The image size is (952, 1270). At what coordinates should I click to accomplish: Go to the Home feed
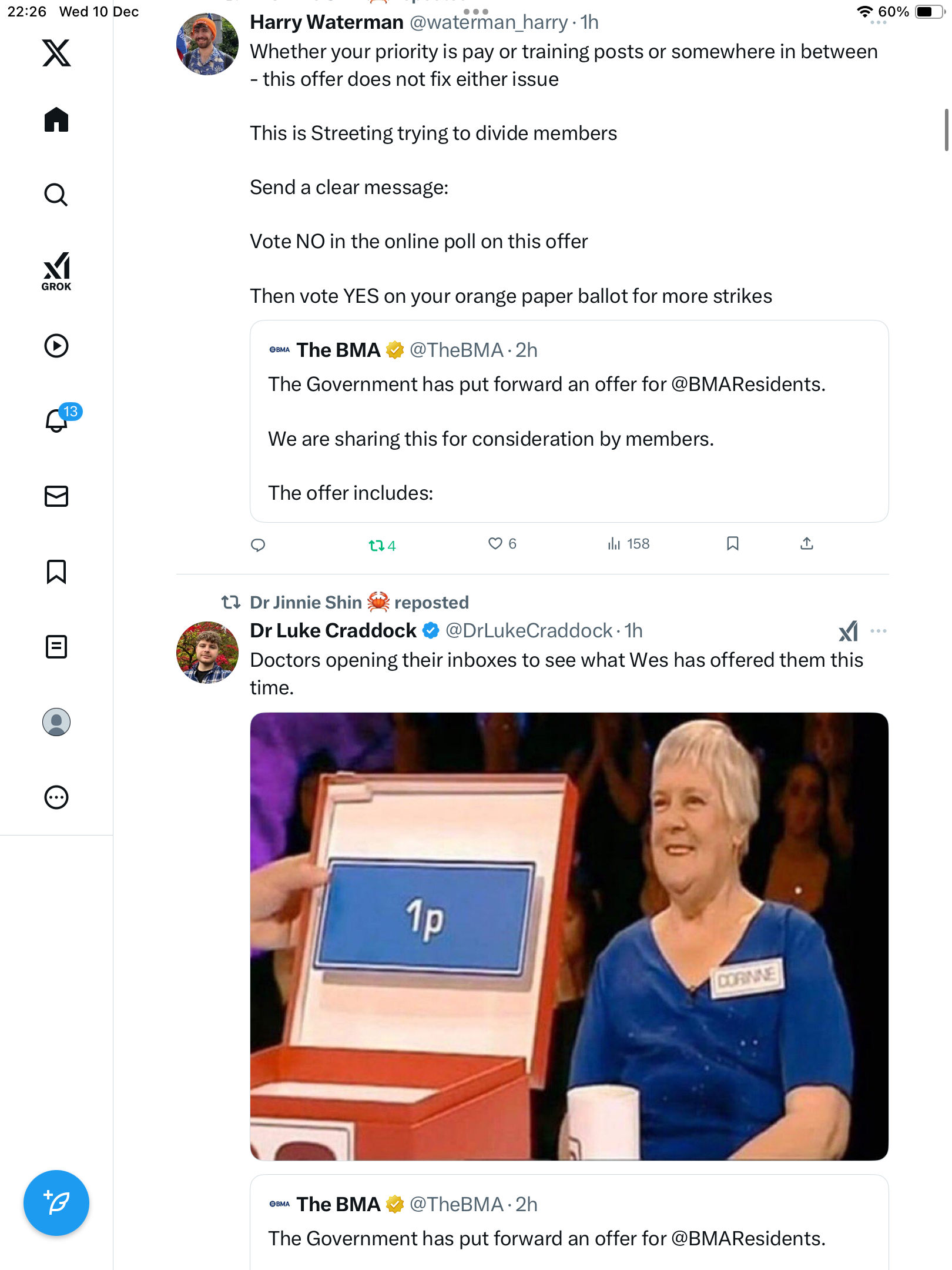[x=56, y=120]
